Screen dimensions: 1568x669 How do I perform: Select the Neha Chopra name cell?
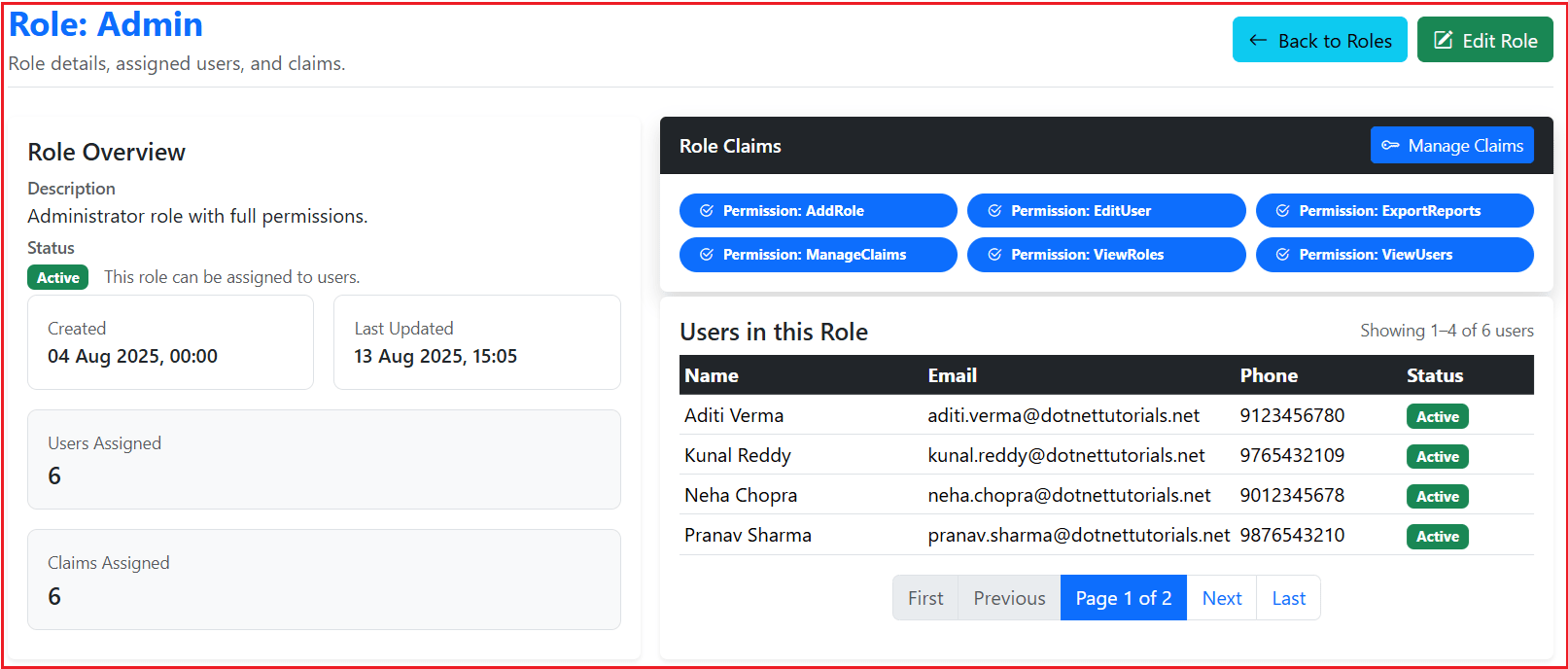pos(741,495)
